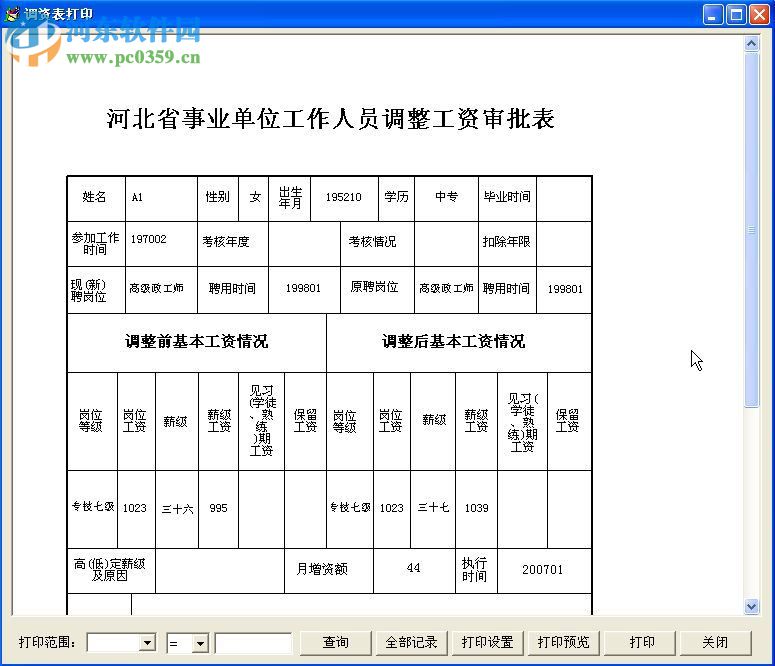This screenshot has width=775, height=666.
Task: Click the '现(新)聘岗位' label cell
Action: coord(96,290)
